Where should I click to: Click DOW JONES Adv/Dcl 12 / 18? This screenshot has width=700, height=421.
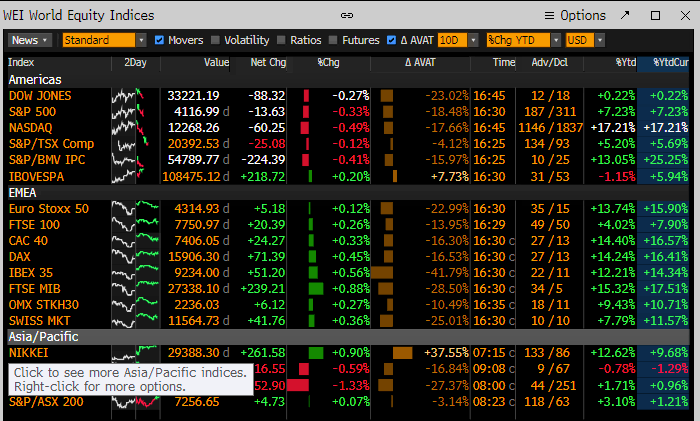coord(550,96)
